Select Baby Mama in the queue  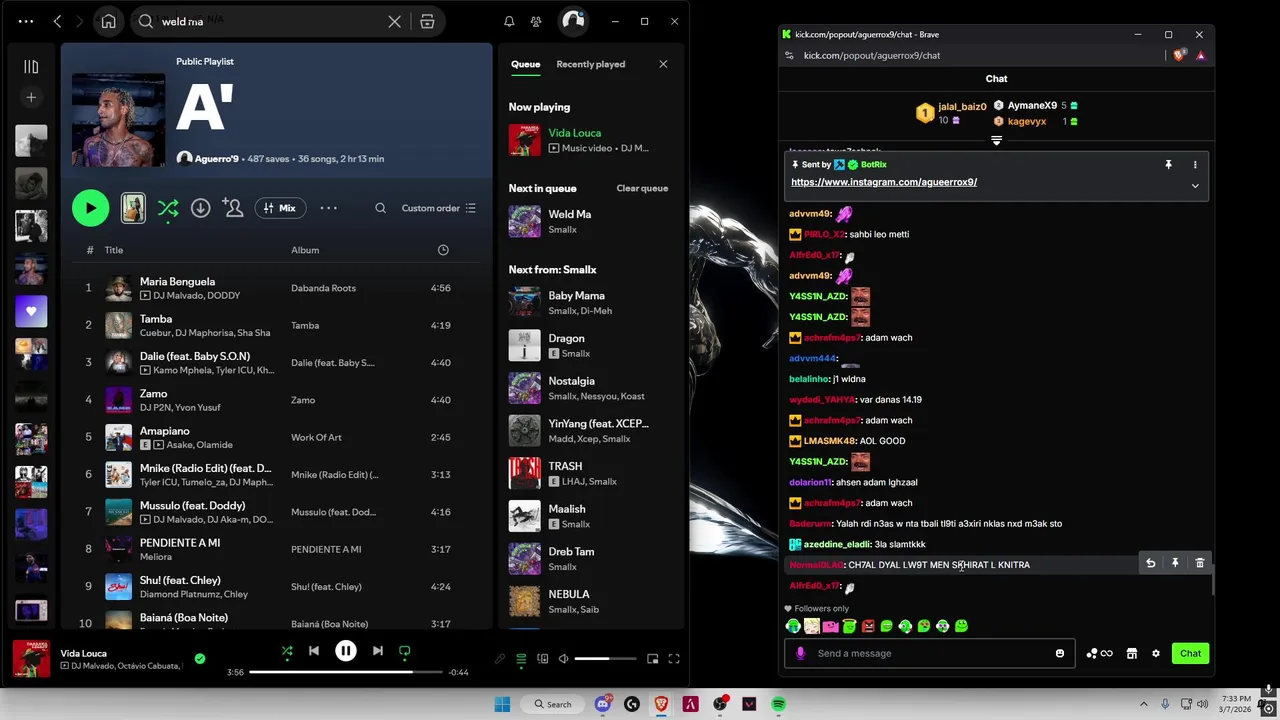coord(590,302)
